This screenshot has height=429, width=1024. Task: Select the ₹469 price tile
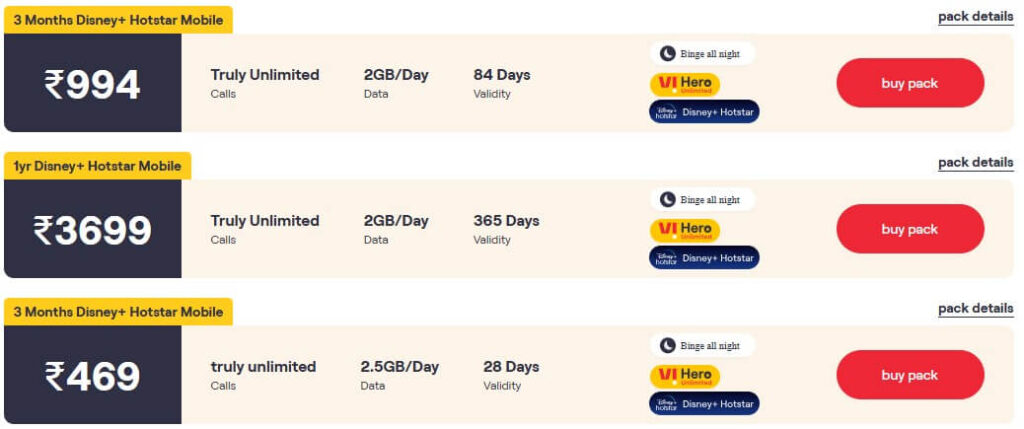click(x=92, y=375)
